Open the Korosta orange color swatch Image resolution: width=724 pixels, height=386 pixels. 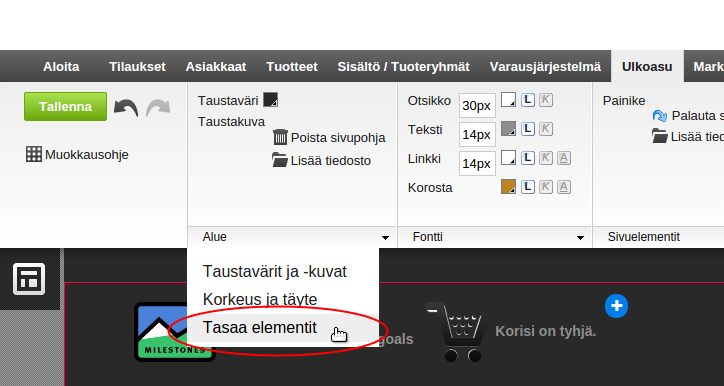coord(508,187)
